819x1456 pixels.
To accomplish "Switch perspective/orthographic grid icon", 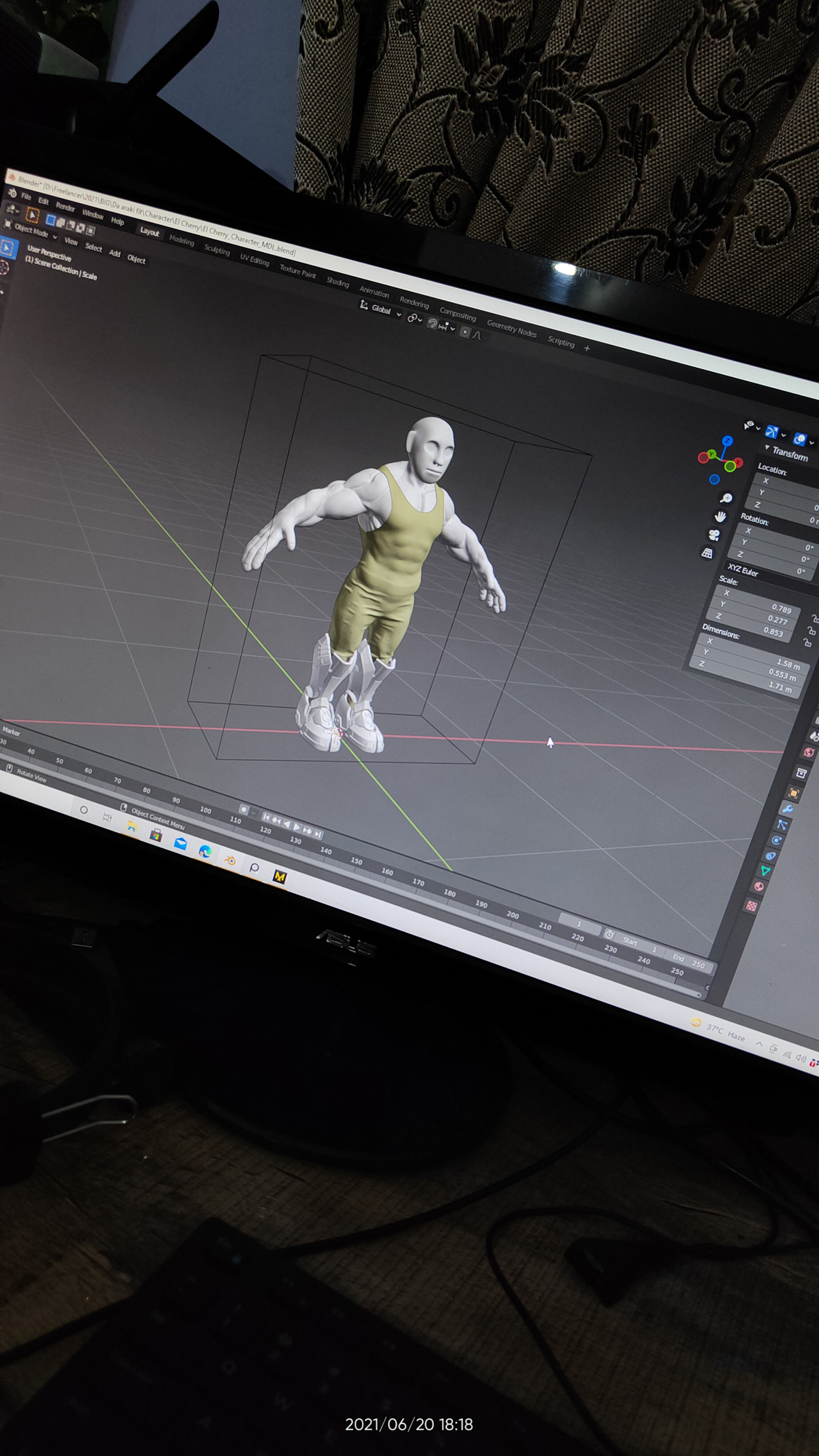I will [x=708, y=553].
